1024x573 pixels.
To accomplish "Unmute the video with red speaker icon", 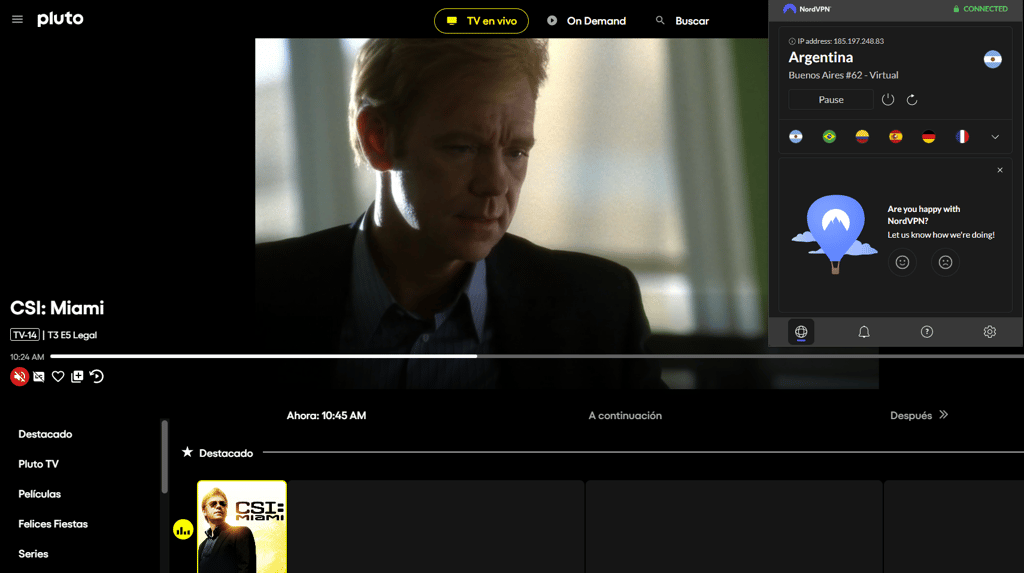I will (20, 376).
